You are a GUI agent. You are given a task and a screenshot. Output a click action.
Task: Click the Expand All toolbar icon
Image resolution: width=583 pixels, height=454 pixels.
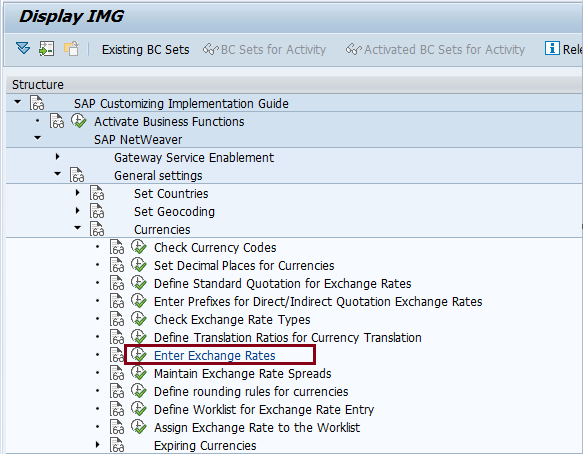click(23, 49)
